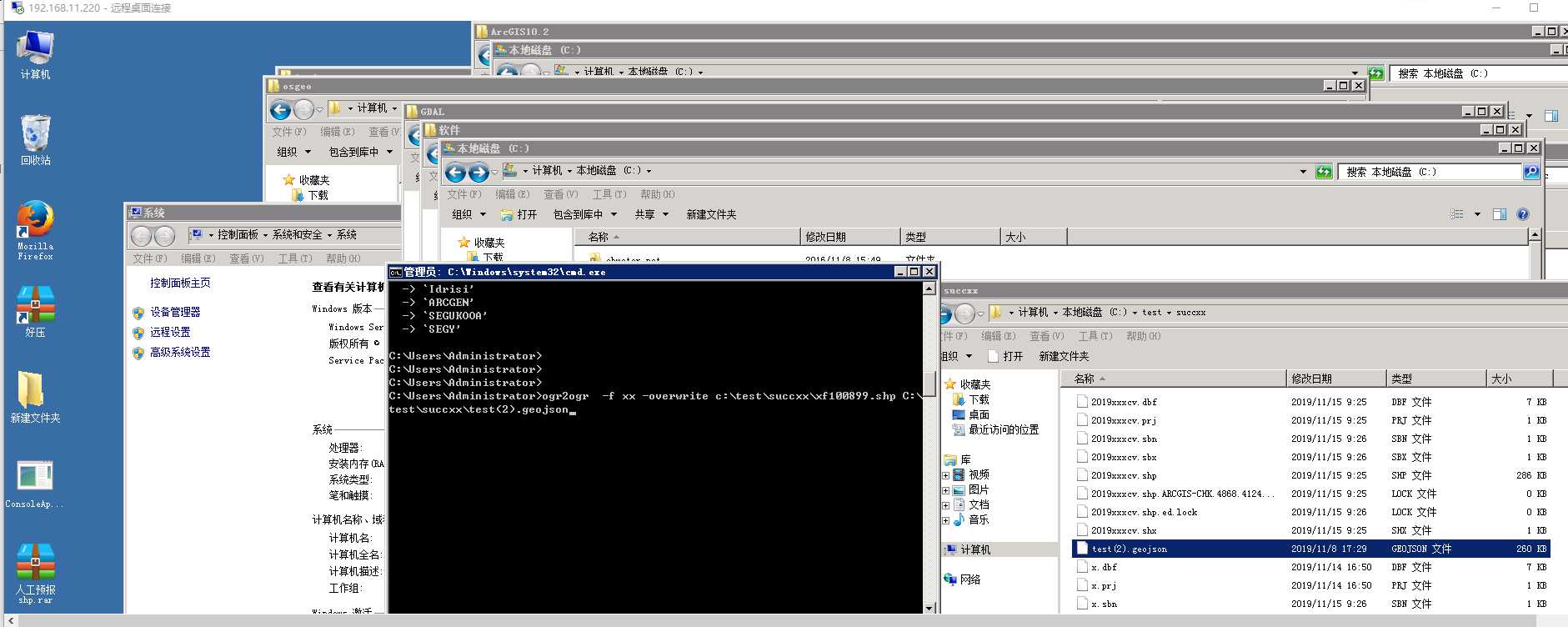Open 高级系统设置 link

[x=180, y=352]
